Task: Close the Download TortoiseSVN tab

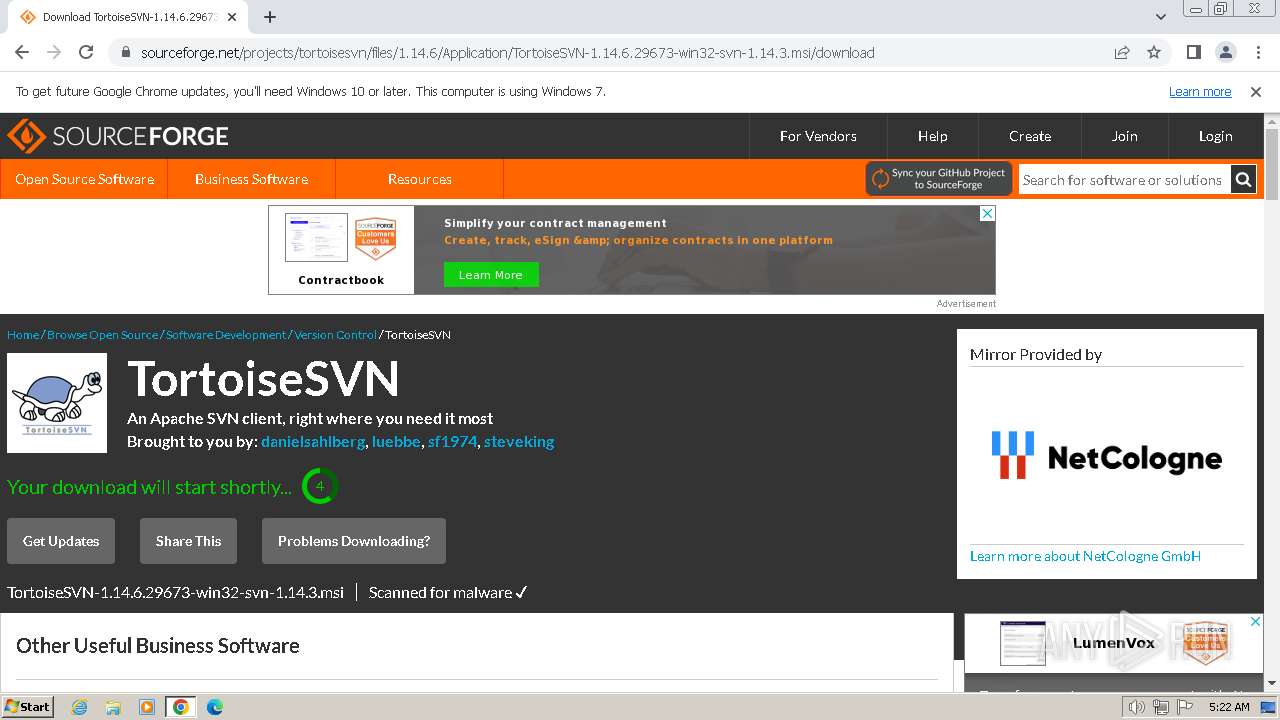Action: (233, 17)
